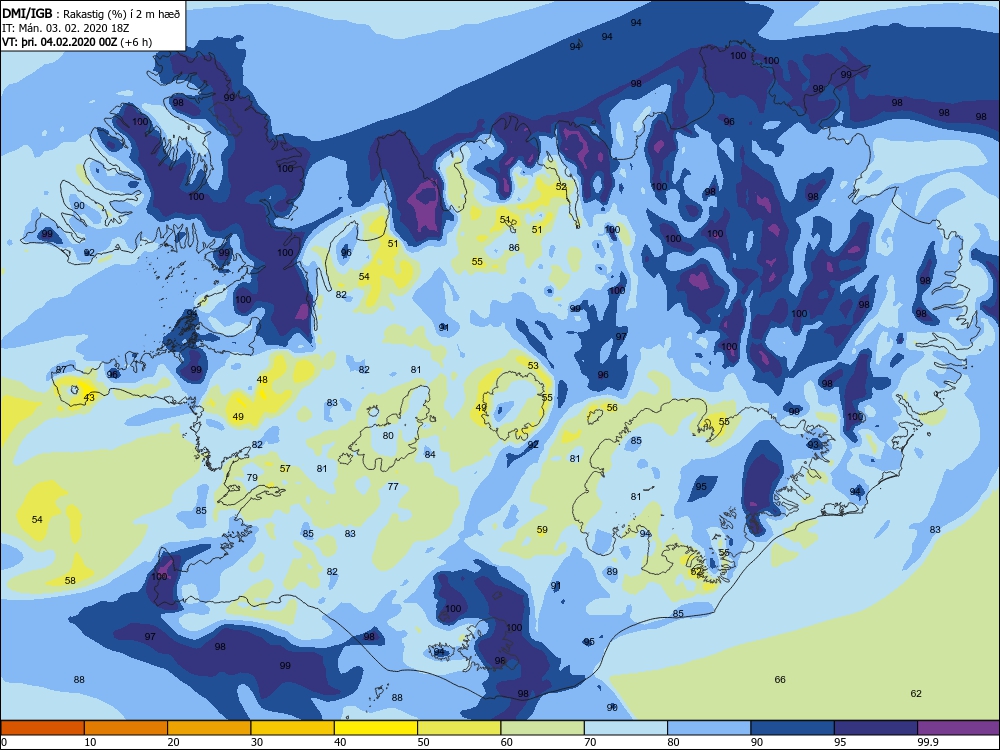
Task: Click the map value '89'
Action: point(612,572)
